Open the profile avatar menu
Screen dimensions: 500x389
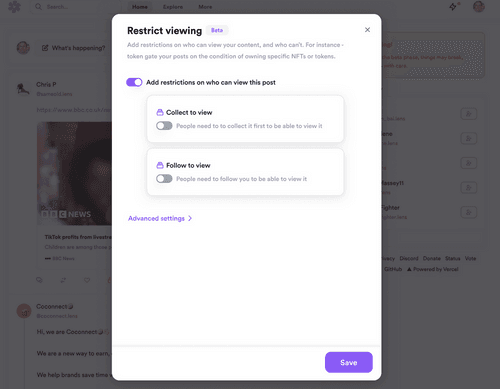coord(479,7)
